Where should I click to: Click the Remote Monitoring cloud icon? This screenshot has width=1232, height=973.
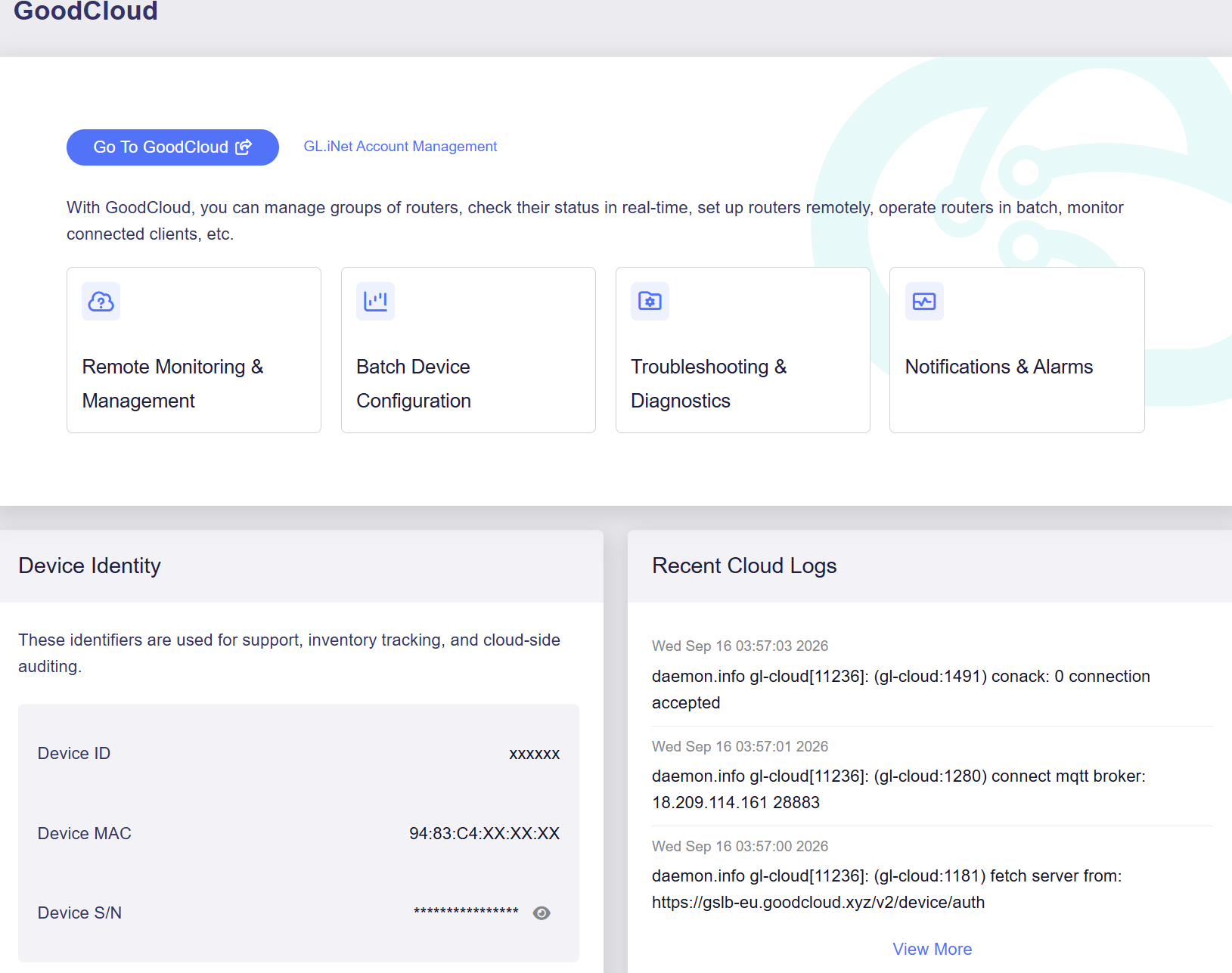[x=101, y=302]
